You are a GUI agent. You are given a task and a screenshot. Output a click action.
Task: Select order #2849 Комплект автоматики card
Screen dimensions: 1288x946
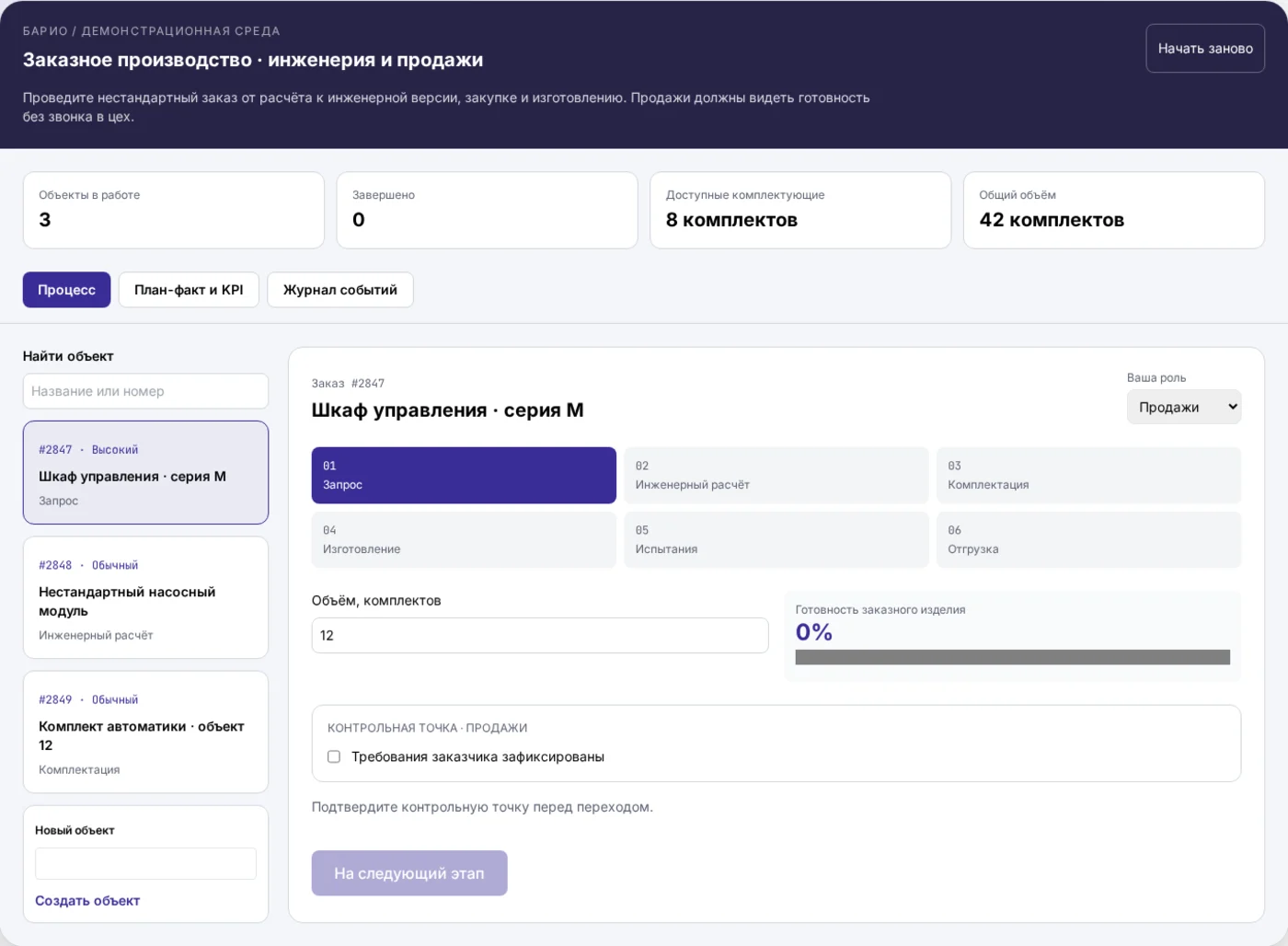pos(145,733)
